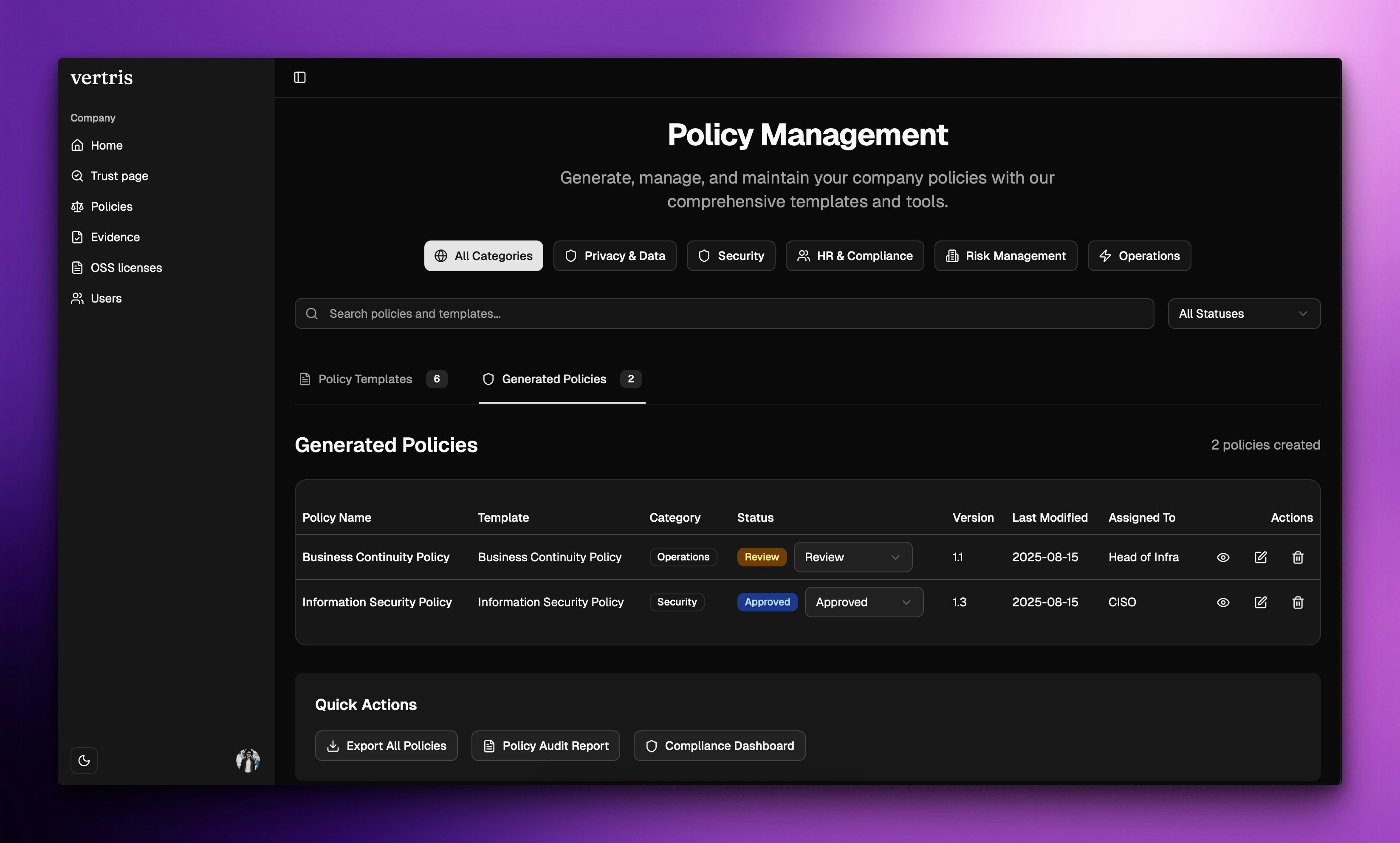Filter by Security category
Screen dimensions: 1400x843
(x=731, y=256)
